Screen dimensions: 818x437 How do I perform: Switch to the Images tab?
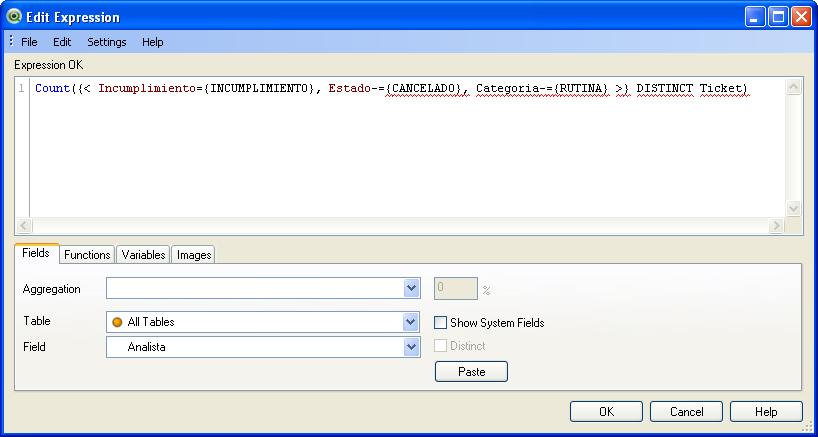(194, 255)
